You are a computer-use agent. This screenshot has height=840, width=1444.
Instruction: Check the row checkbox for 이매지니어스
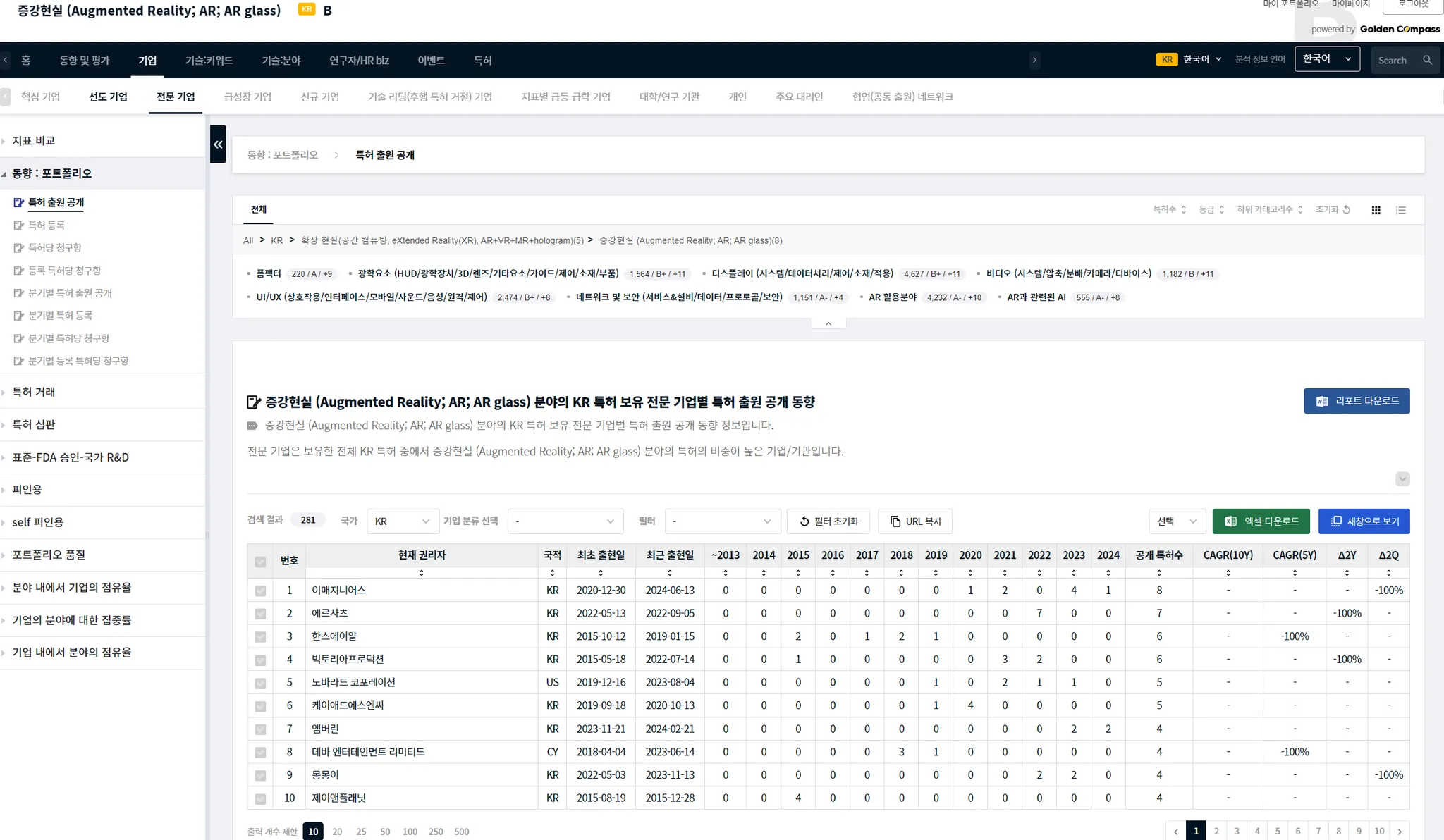260,591
